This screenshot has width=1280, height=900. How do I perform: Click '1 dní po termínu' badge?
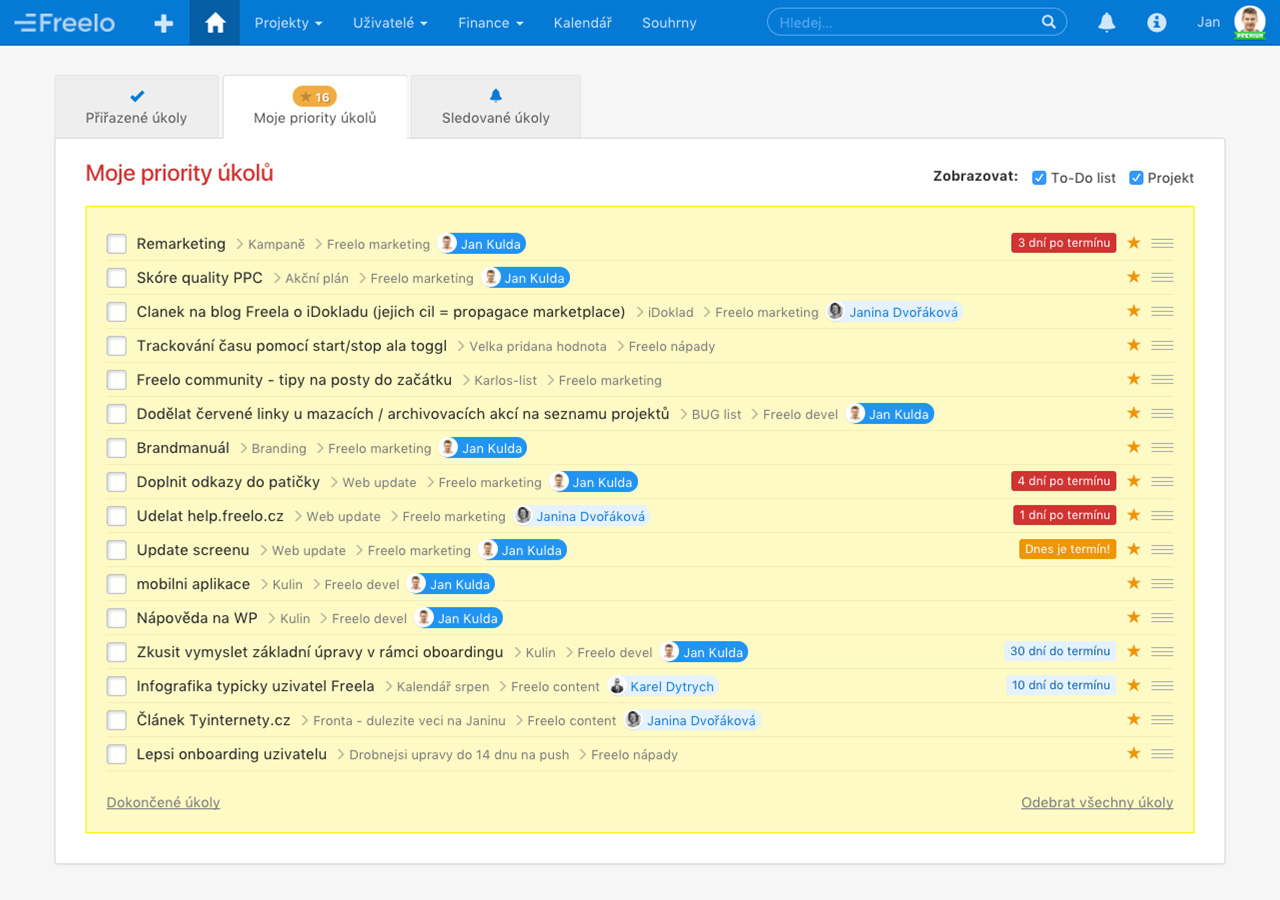pyautogui.click(x=1064, y=515)
